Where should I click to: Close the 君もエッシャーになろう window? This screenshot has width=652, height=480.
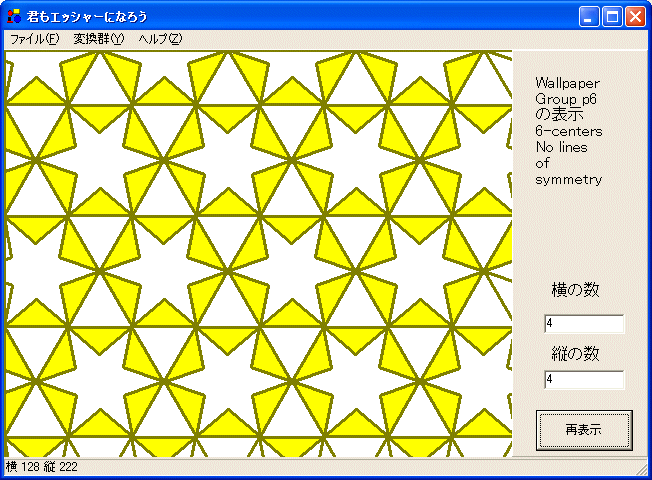635,17
